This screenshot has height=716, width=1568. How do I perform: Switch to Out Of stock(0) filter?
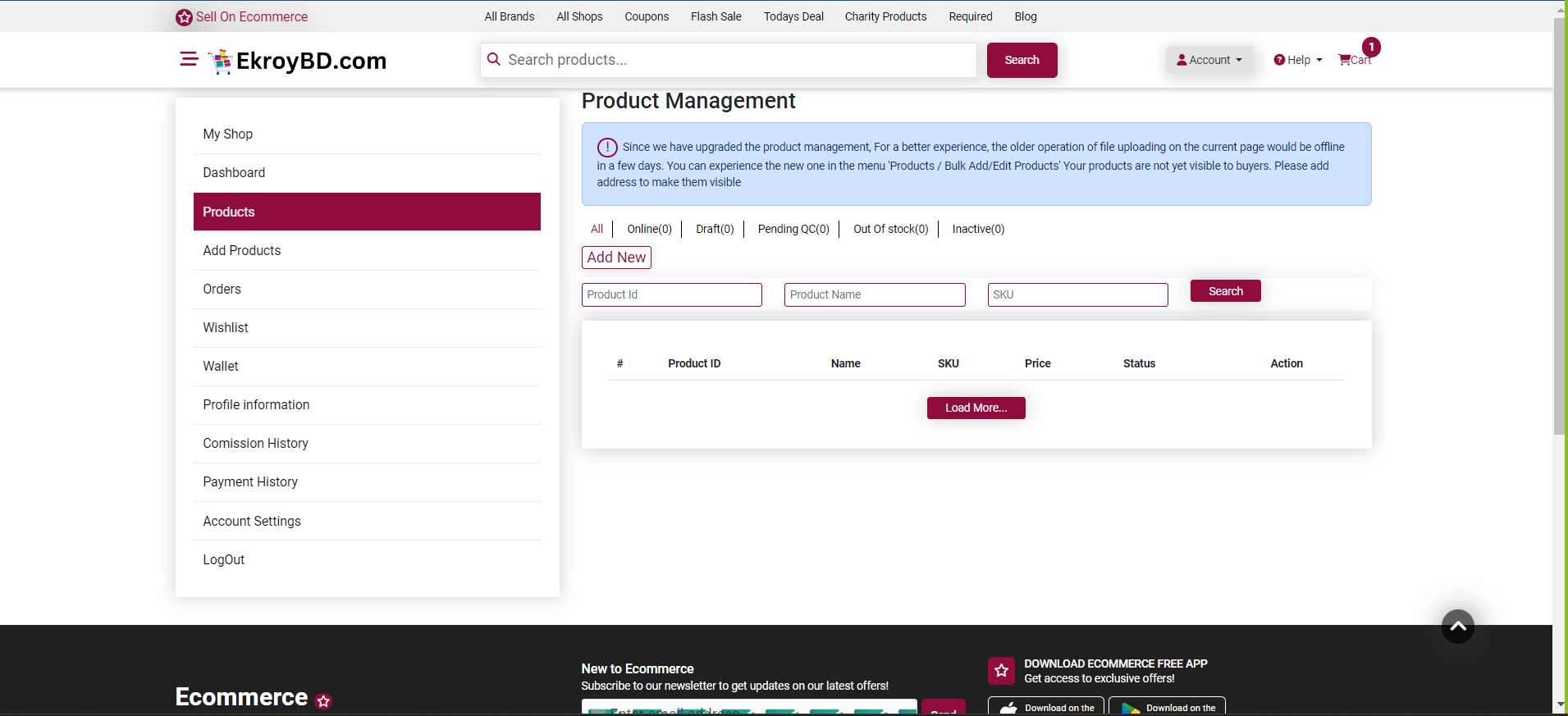coord(890,229)
